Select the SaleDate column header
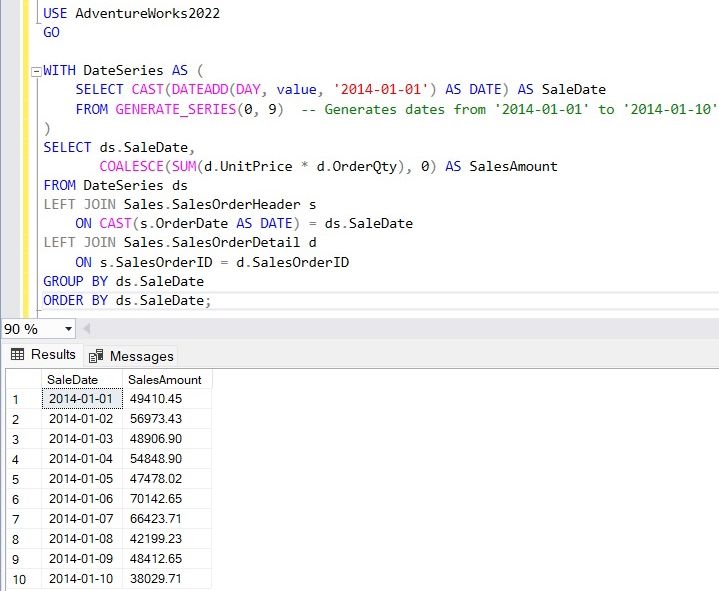Screen dimensions: 719x591 82,380
